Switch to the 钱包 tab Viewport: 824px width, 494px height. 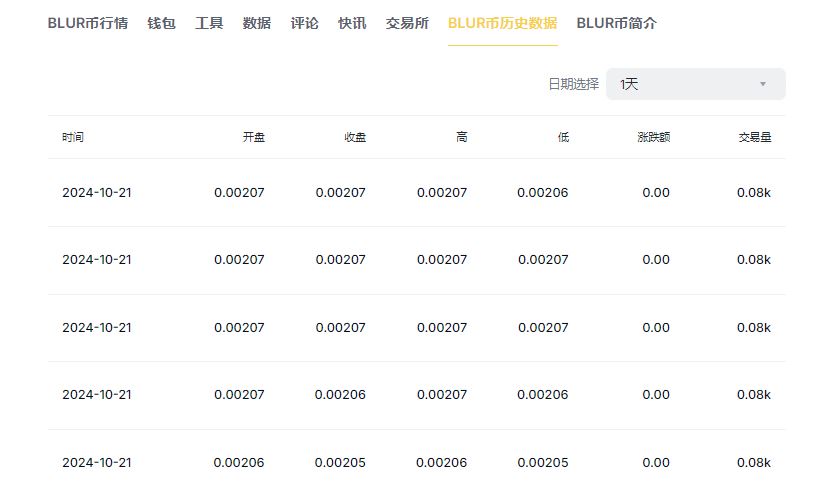coord(161,23)
